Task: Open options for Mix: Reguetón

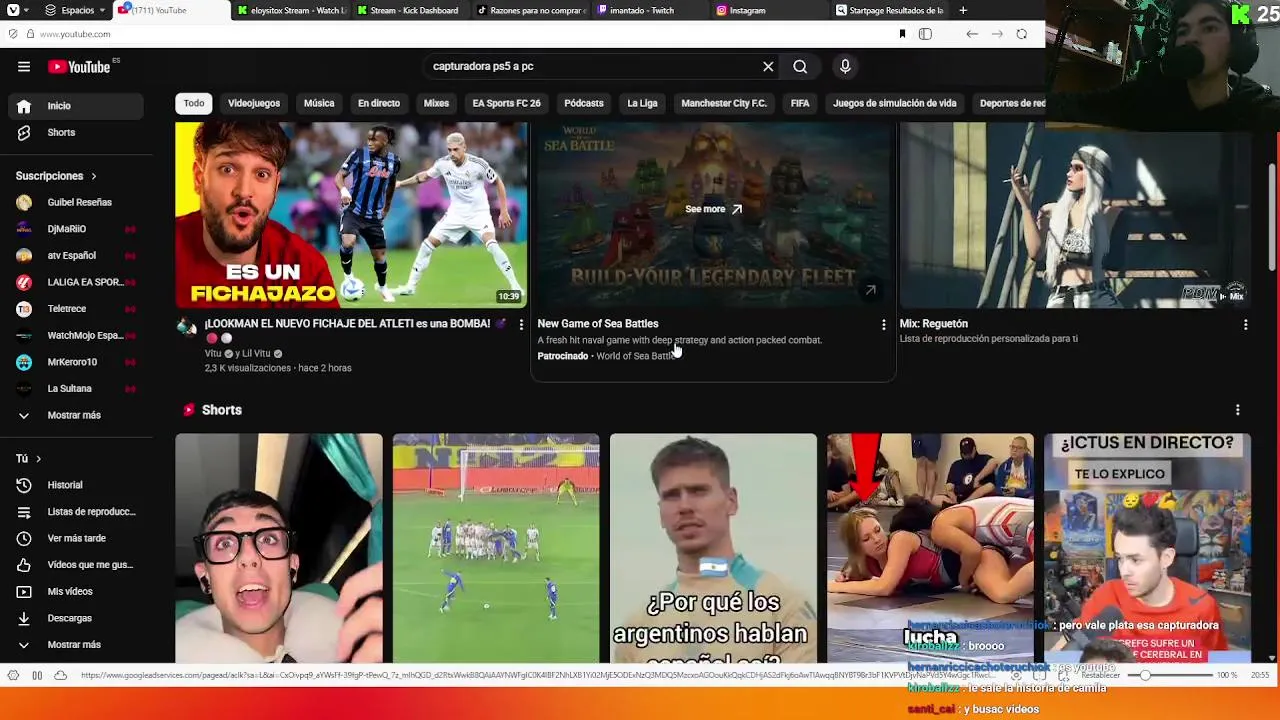Action: pyautogui.click(x=1245, y=325)
